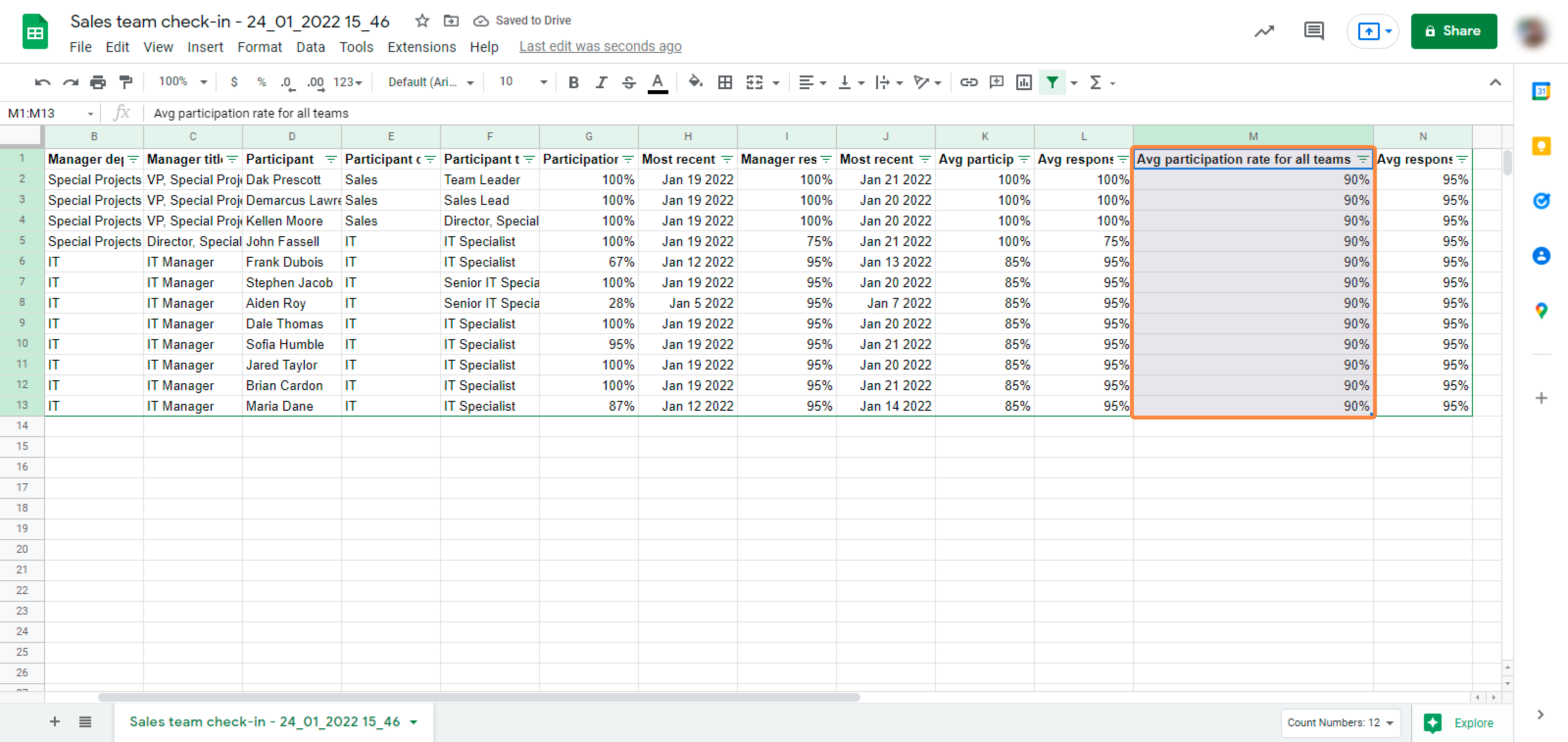Click the Name box showing M1:M13
This screenshot has height=742, width=1568.
[50, 113]
